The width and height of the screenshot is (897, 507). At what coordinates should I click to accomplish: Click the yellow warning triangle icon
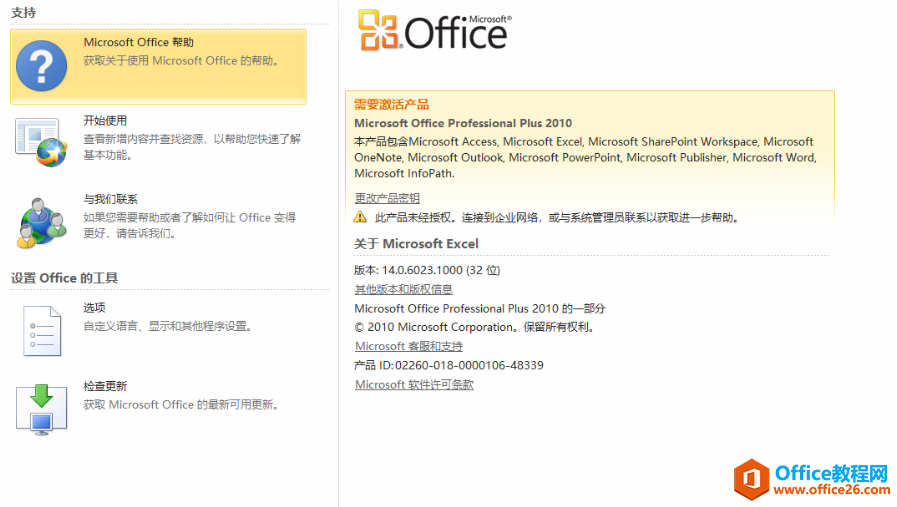tap(360, 216)
